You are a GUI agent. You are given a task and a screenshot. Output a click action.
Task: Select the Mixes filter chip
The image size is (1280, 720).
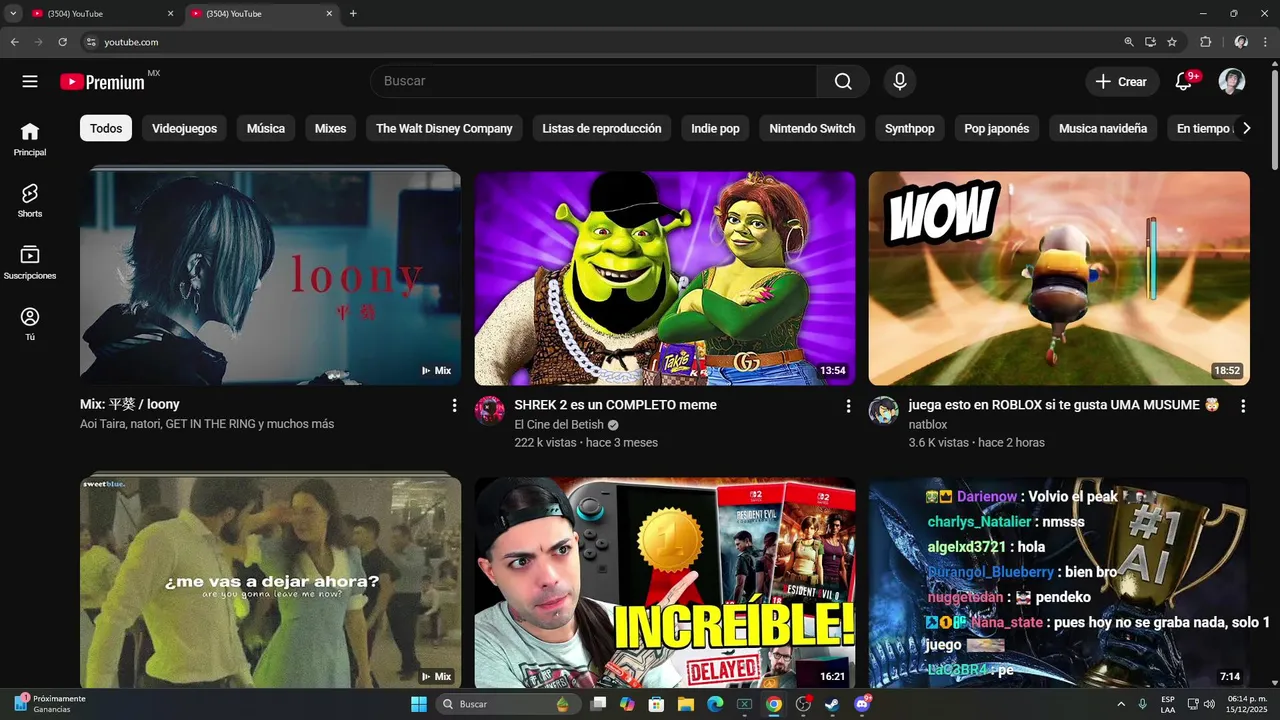(x=330, y=128)
